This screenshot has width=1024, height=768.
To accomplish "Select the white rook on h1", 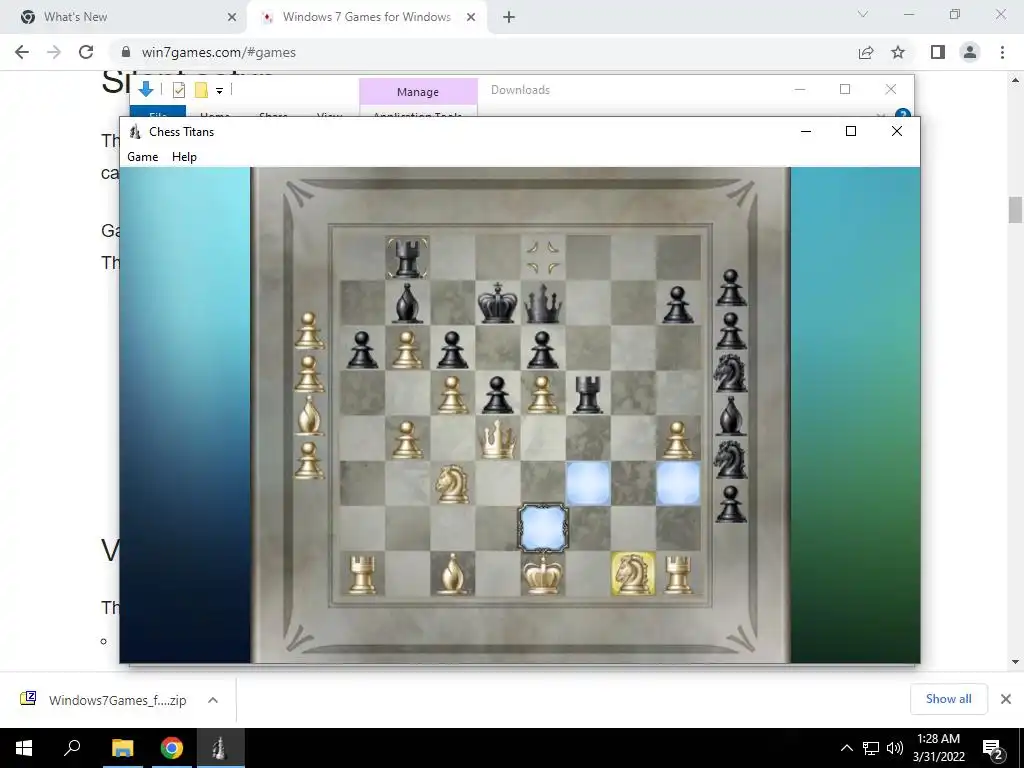I will (678, 575).
